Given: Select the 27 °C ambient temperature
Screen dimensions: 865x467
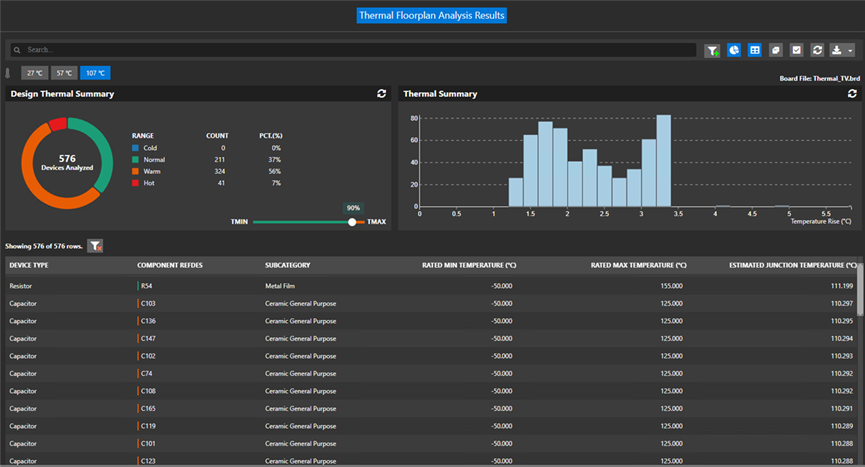Looking at the screenshot, I should pos(36,73).
